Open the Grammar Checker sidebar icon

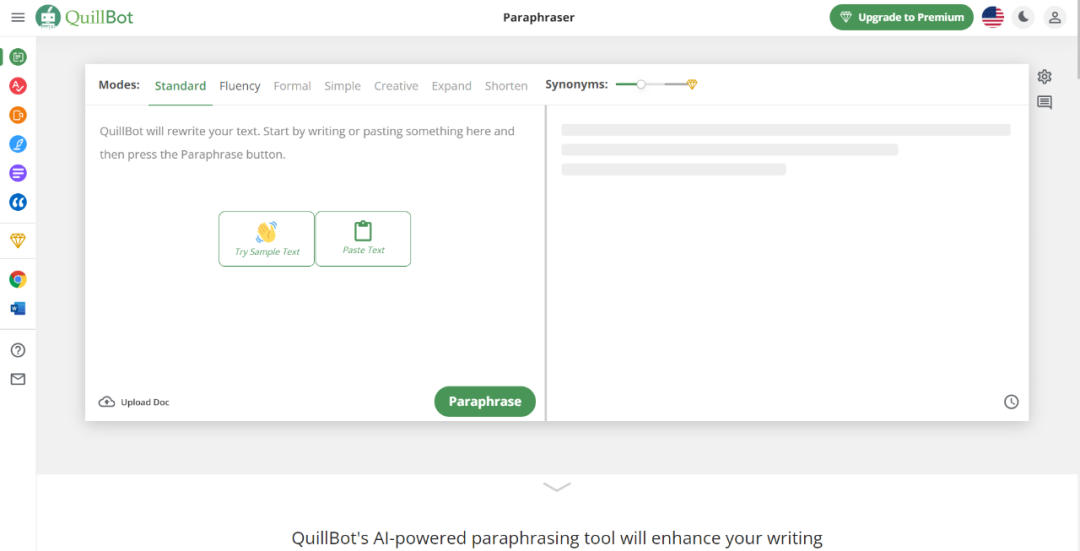(x=18, y=86)
